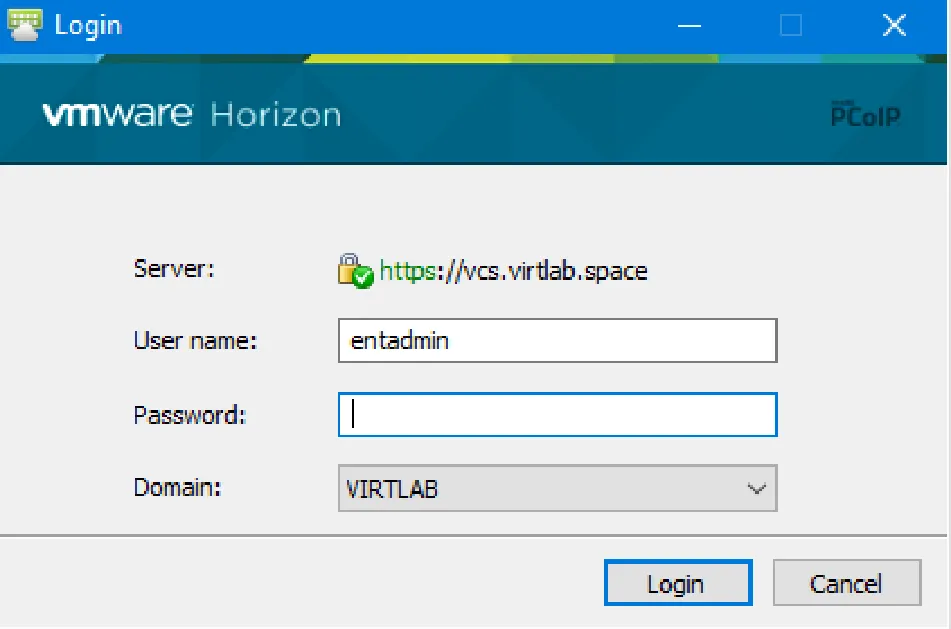Click the Login window app icon

coord(24,25)
